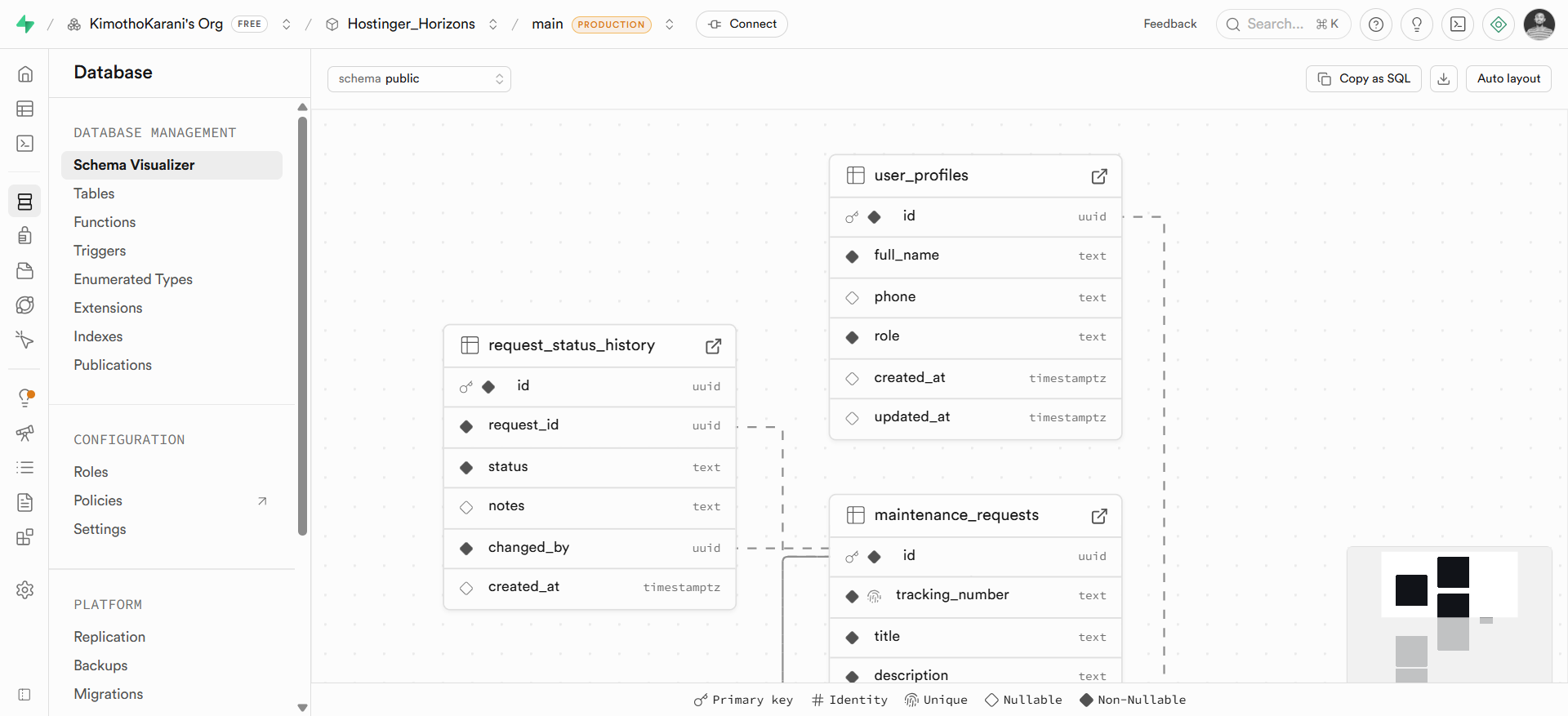Image resolution: width=1568 pixels, height=716 pixels.
Task: Toggle sidebar collapse icon at bottom left
Action: [24, 695]
